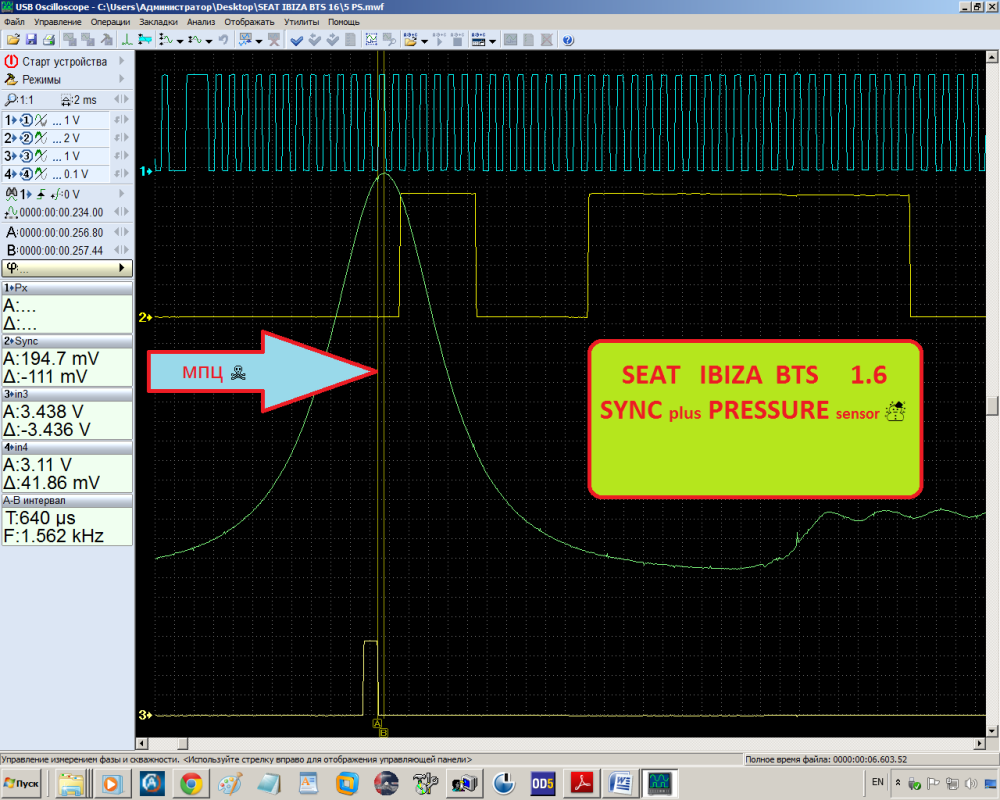1000x800 pixels.
Task: Expand the channel 3 settings arrow
Action: 127,154
